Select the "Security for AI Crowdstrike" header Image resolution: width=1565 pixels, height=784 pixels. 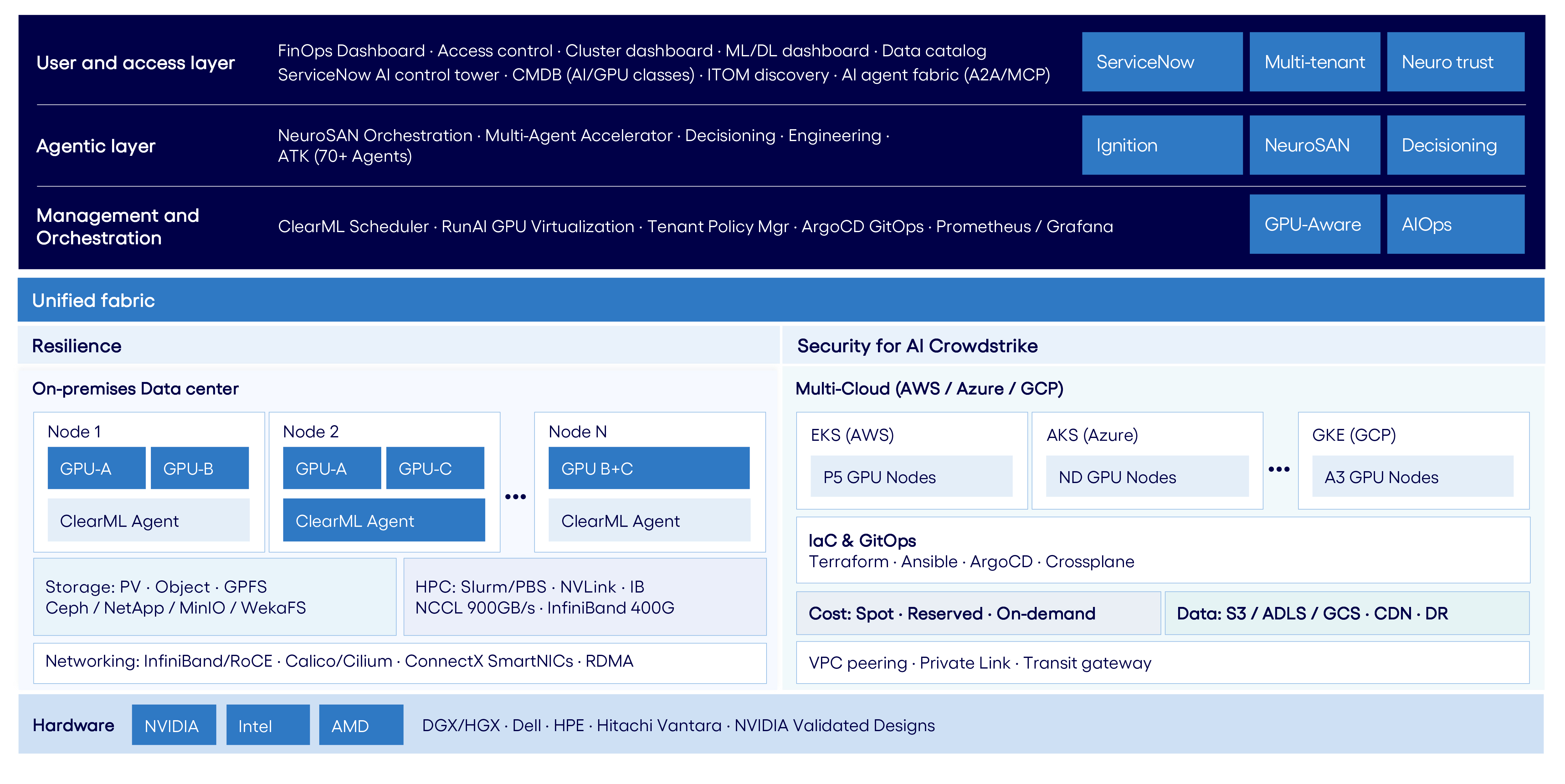click(x=1163, y=346)
